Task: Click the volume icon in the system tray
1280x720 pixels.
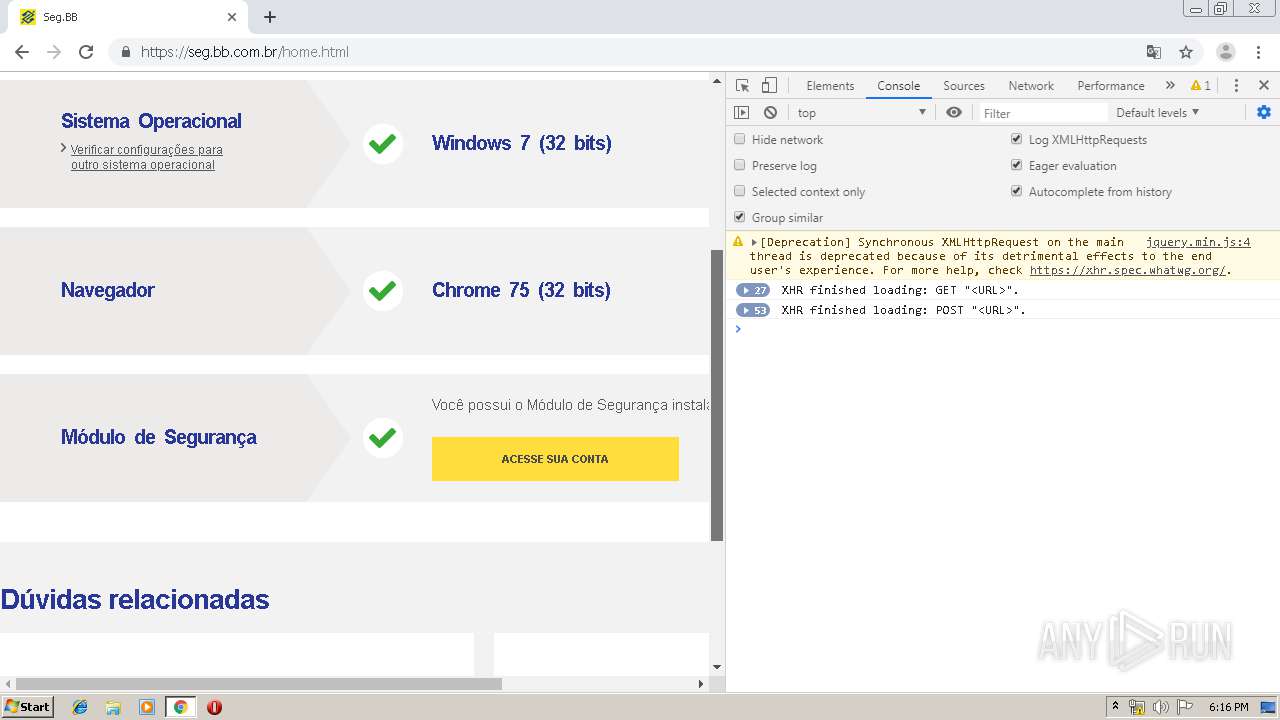Action: click(x=1161, y=707)
